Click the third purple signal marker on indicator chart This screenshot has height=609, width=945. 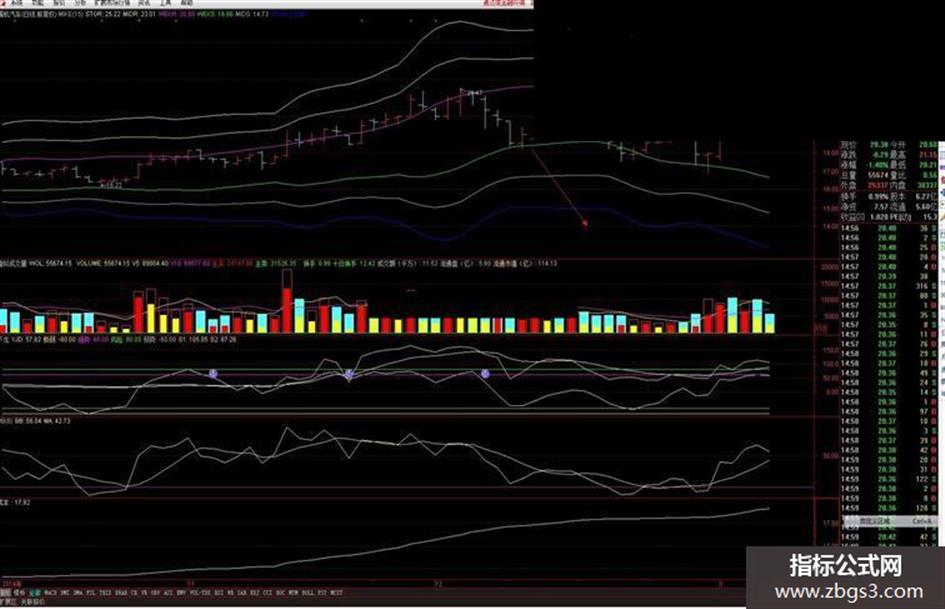click(485, 374)
